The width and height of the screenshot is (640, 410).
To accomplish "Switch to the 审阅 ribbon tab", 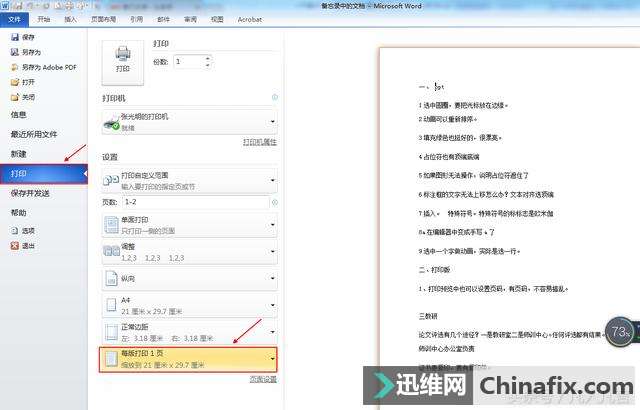I will point(190,19).
